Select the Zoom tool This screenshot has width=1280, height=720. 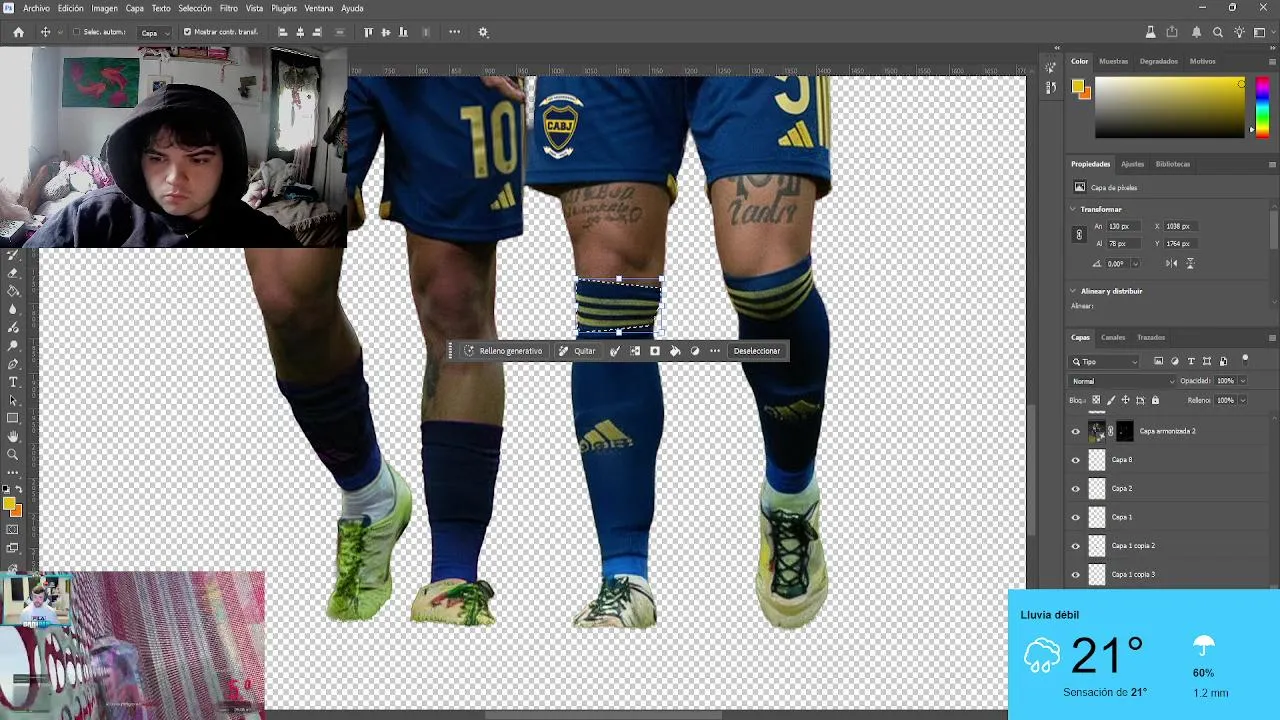13,454
